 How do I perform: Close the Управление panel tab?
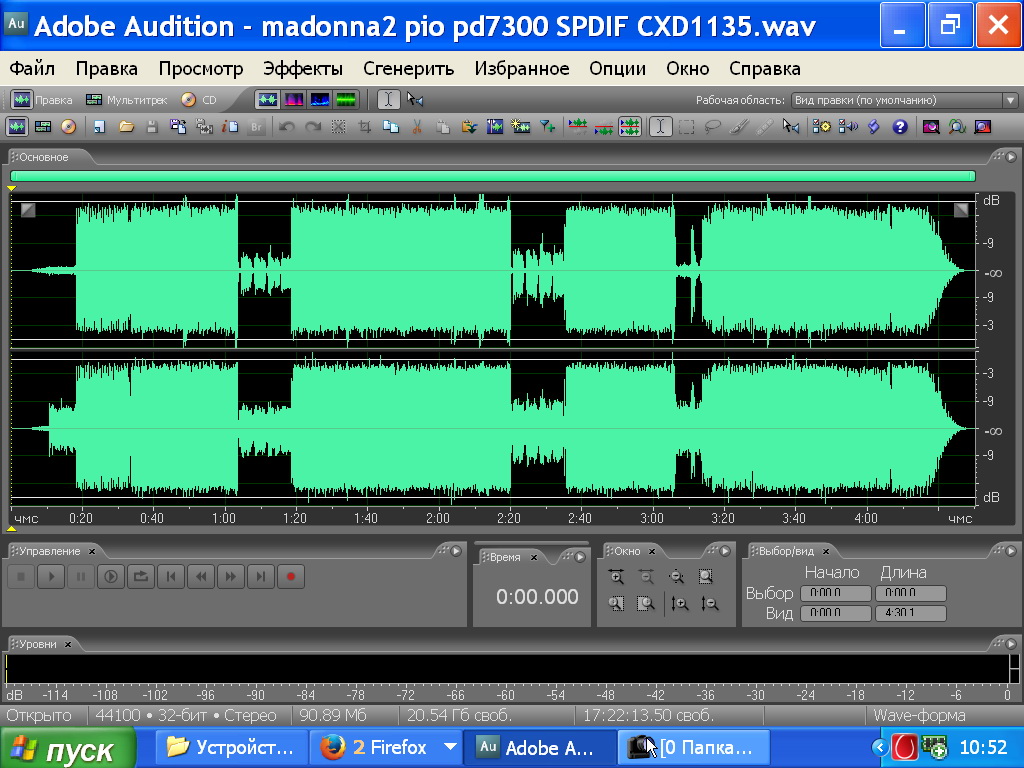tap(92, 552)
